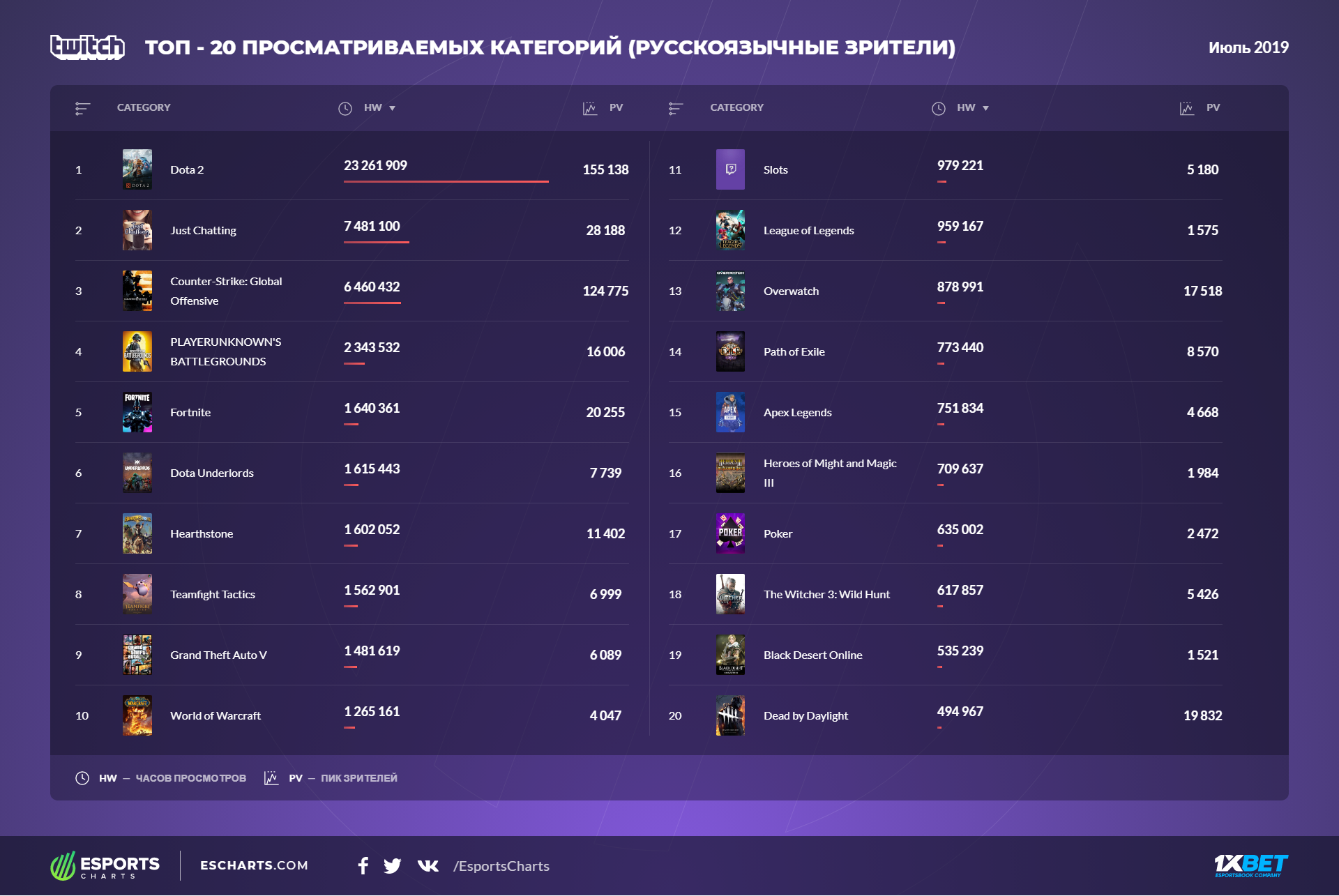Click the Grand Theft Auto V thumbnail
1339x896 pixels.
(137, 655)
